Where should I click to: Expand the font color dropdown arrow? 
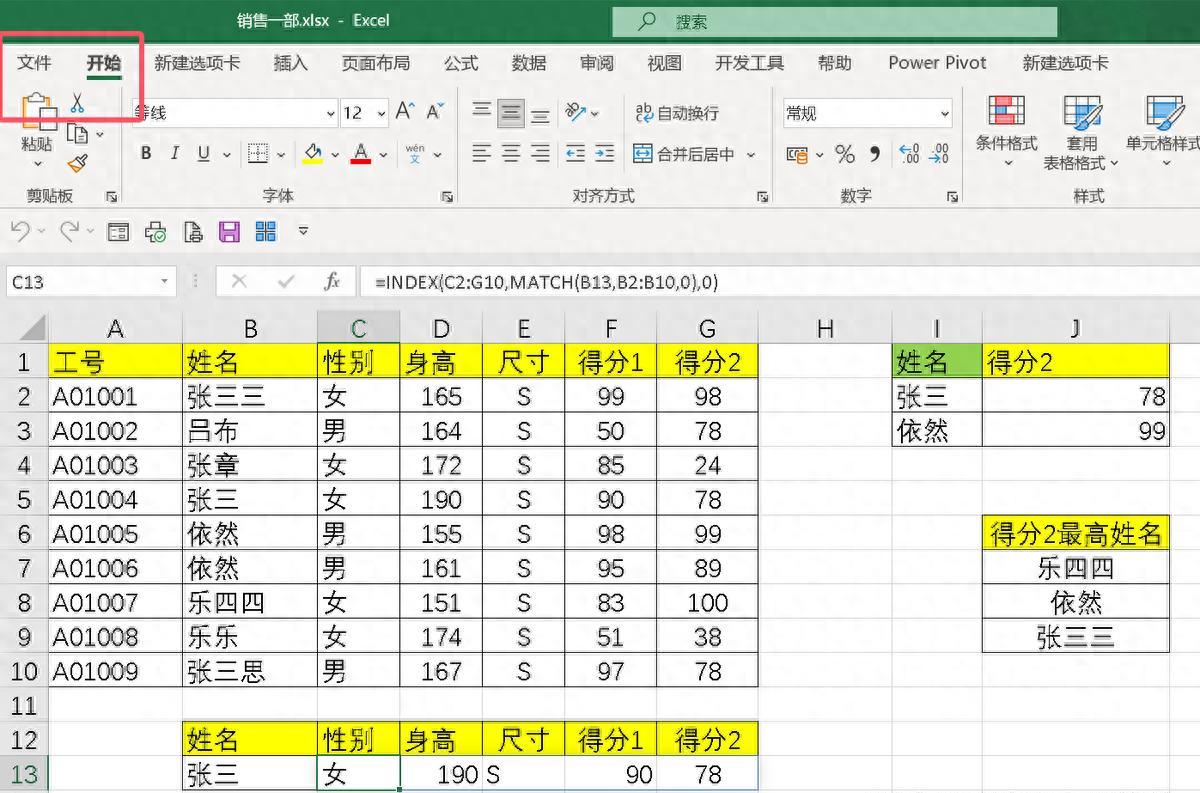[383, 155]
